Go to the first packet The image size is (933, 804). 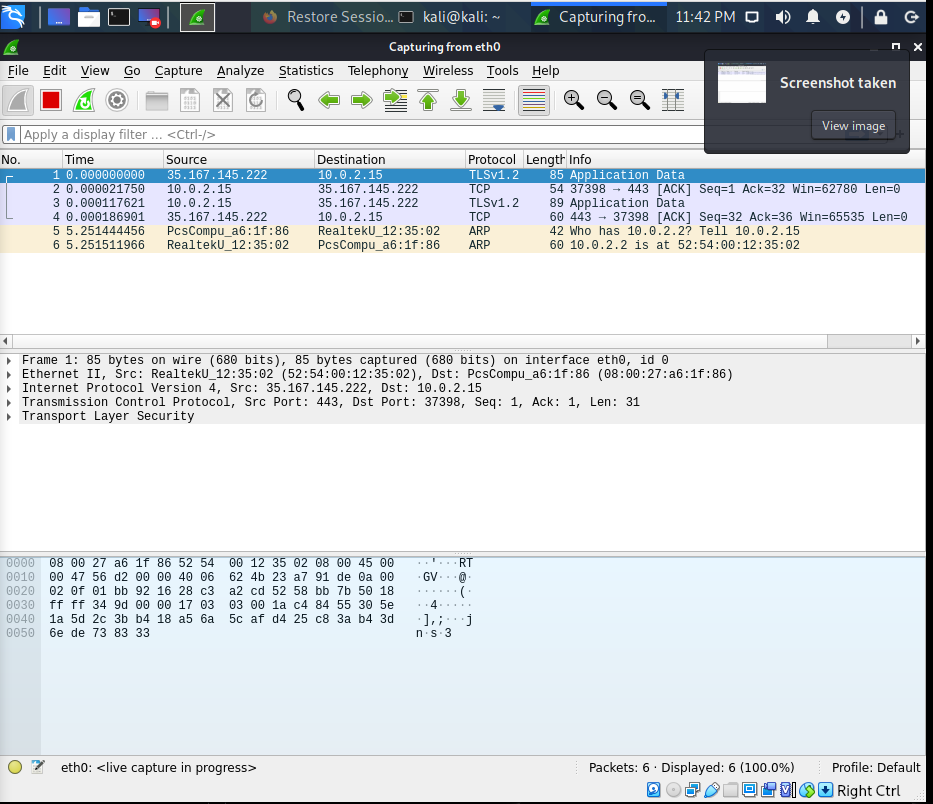[428, 100]
